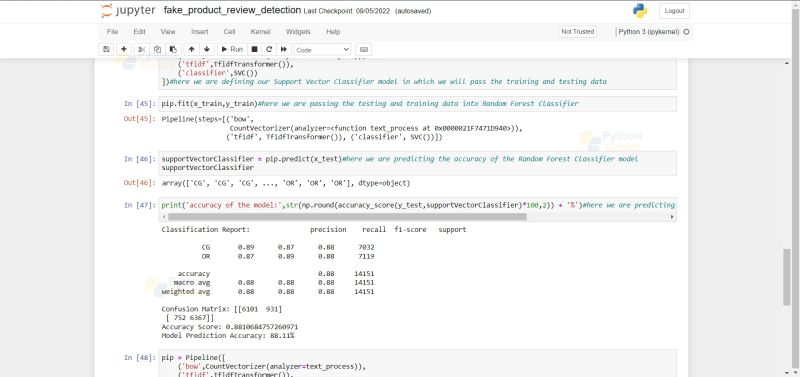Click left arrow of cell 47 scrollbar
The width and height of the screenshot is (800, 377).
[164, 217]
